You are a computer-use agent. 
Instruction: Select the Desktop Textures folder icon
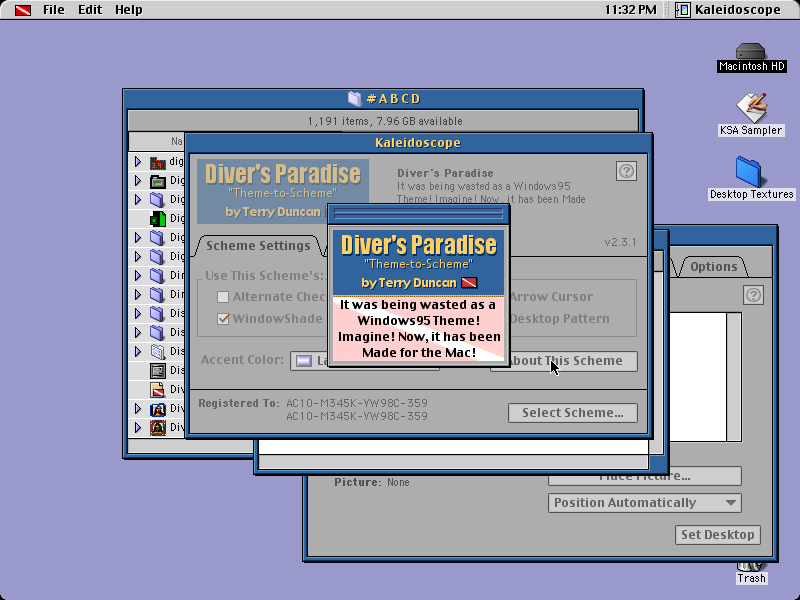(748, 172)
